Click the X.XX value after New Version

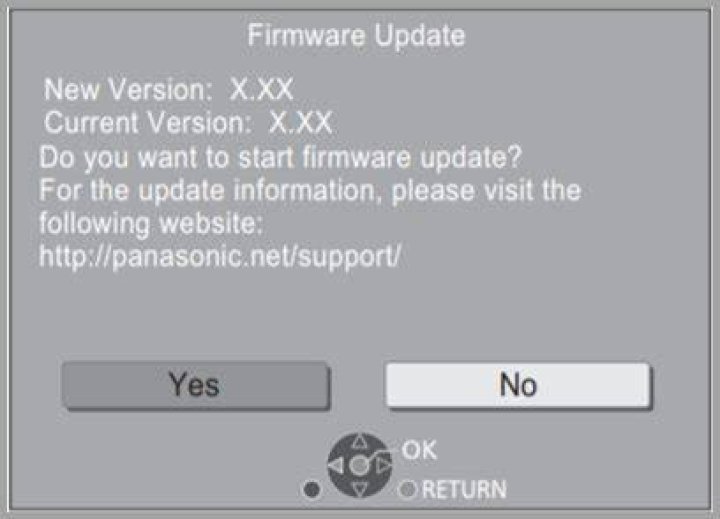pyautogui.click(x=261, y=89)
